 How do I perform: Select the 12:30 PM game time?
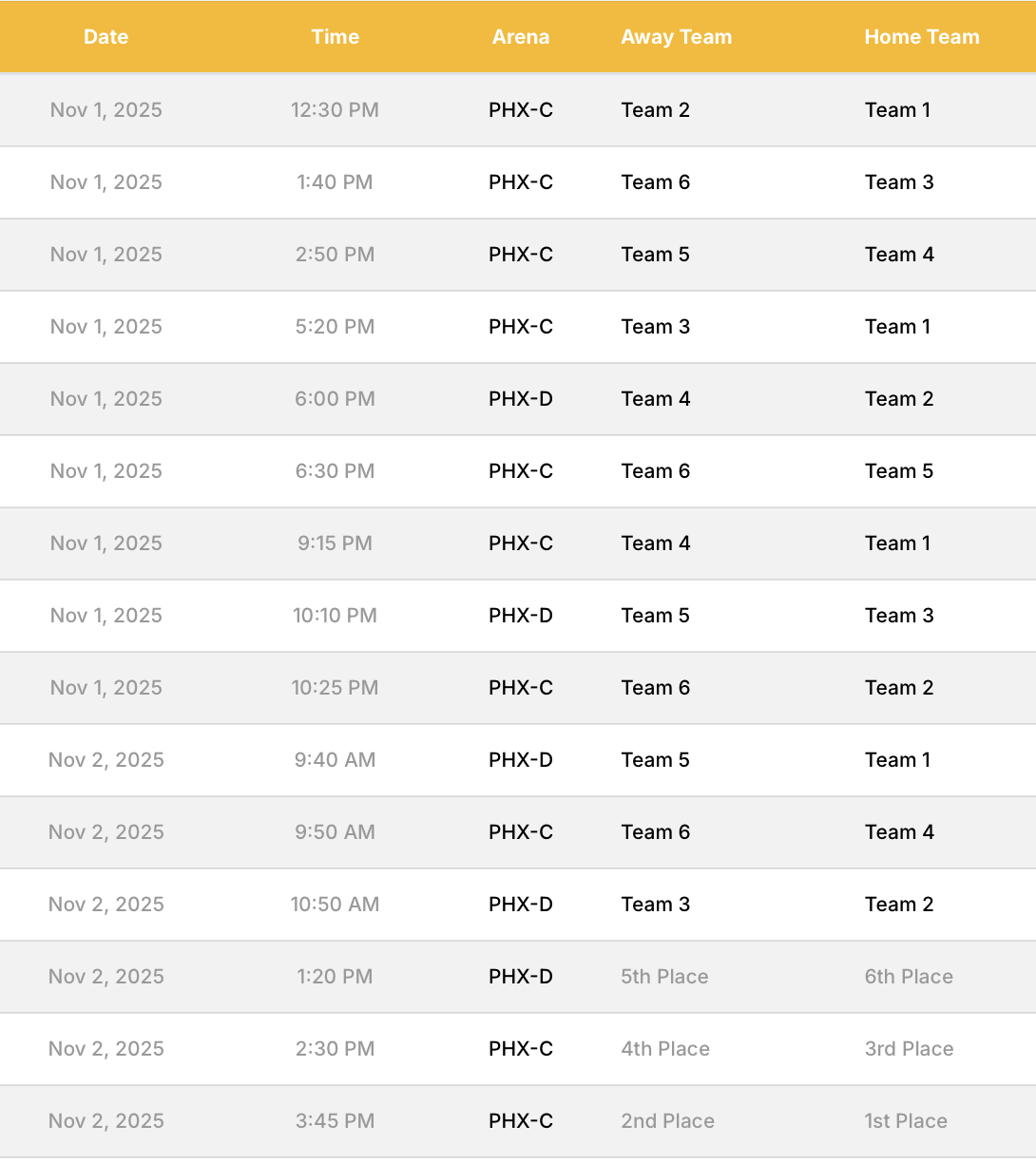pos(335,110)
